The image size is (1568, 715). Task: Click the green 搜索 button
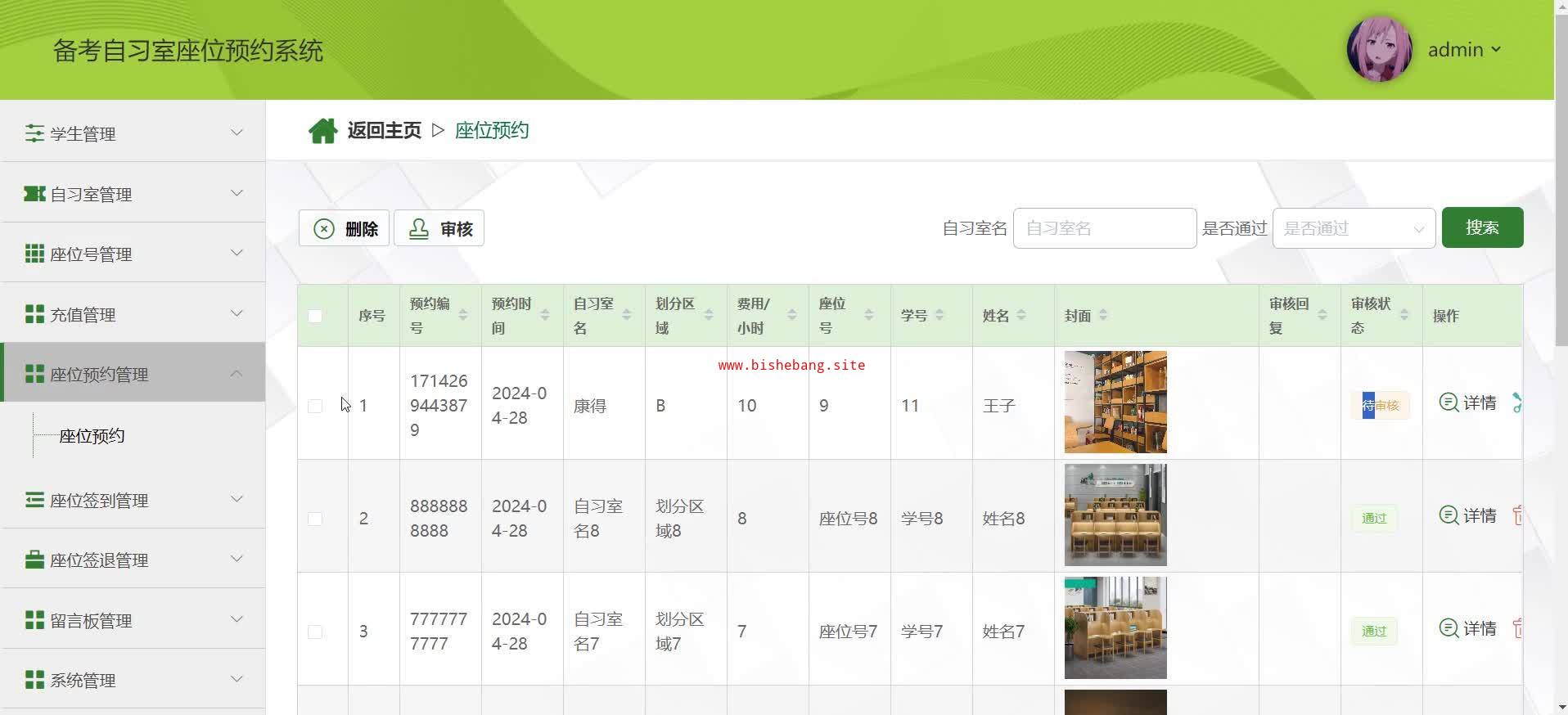[1482, 227]
